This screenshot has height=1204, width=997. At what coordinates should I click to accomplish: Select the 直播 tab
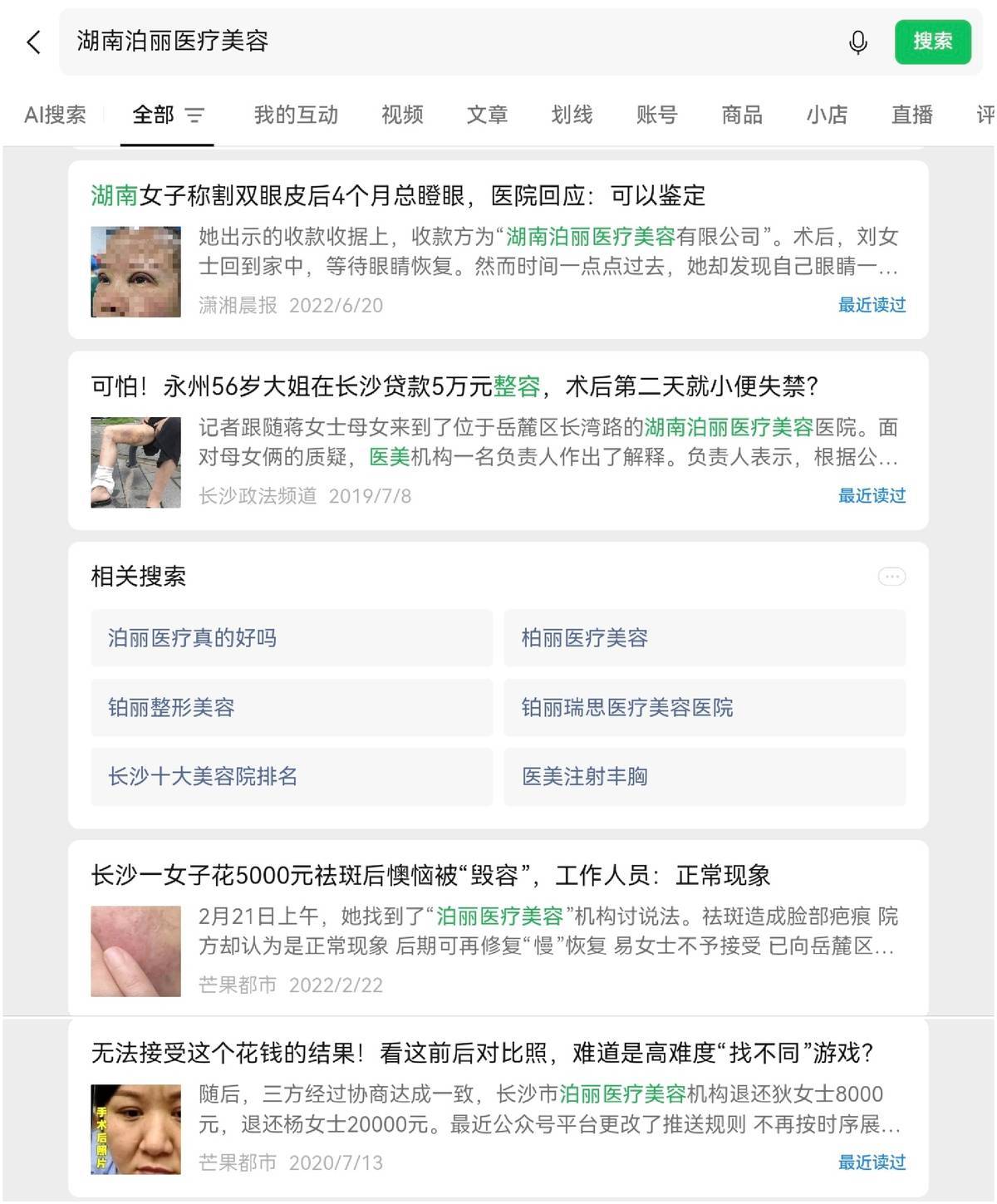tap(911, 115)
